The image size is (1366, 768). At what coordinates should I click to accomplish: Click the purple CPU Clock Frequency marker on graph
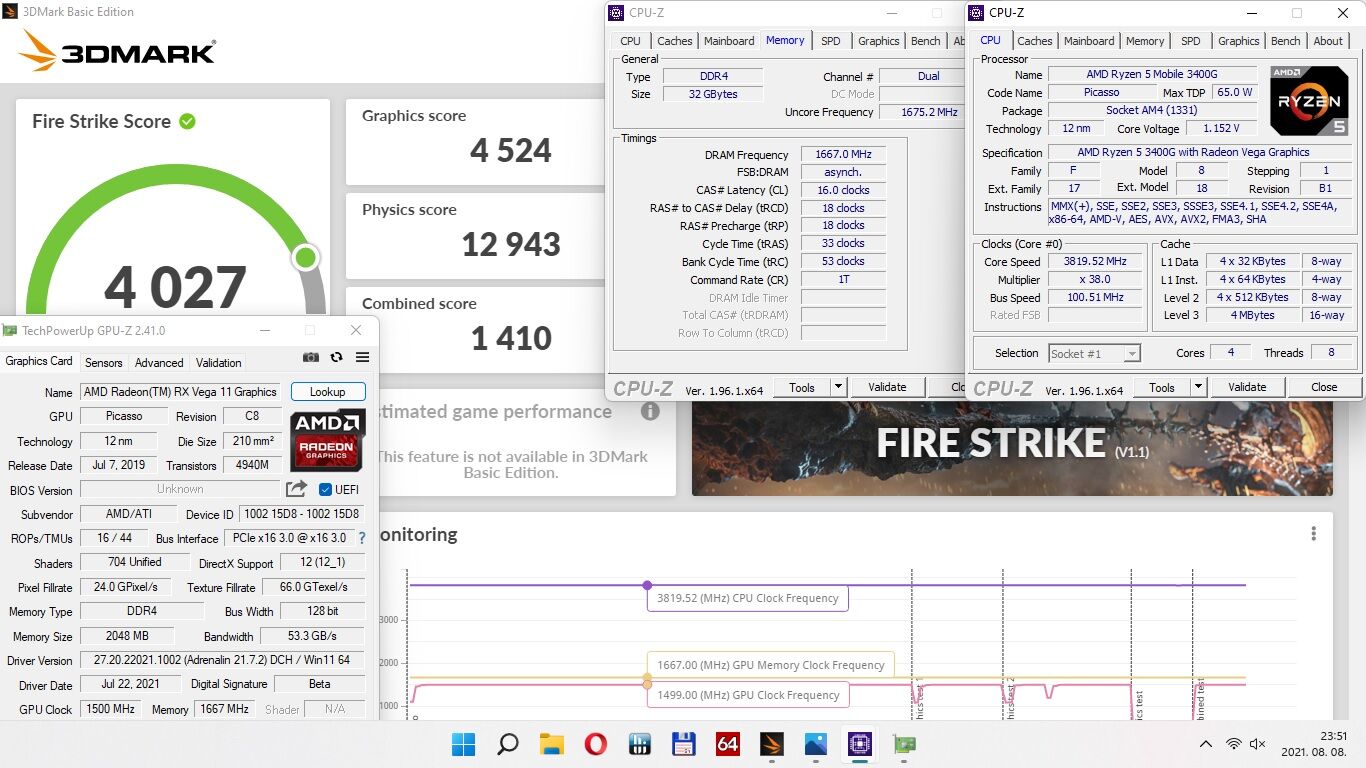(647, 585)
